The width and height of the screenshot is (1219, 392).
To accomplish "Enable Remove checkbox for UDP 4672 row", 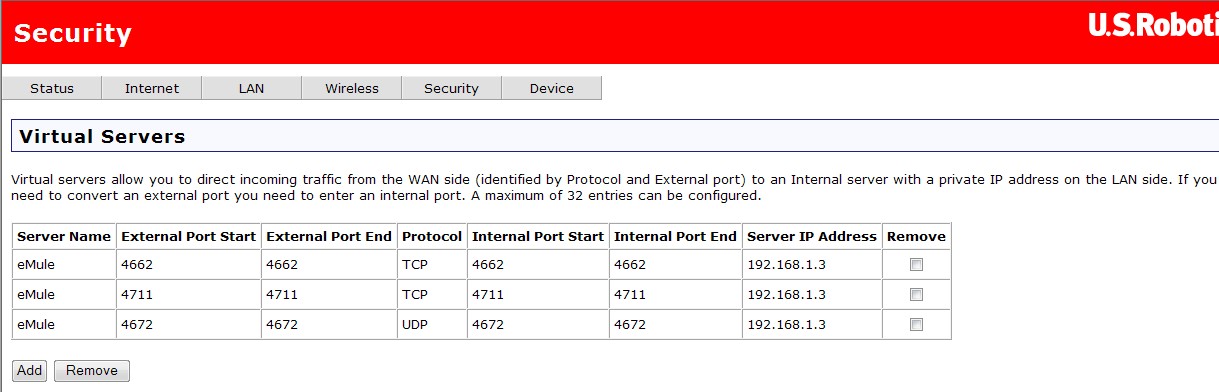I will coord(916,325).
